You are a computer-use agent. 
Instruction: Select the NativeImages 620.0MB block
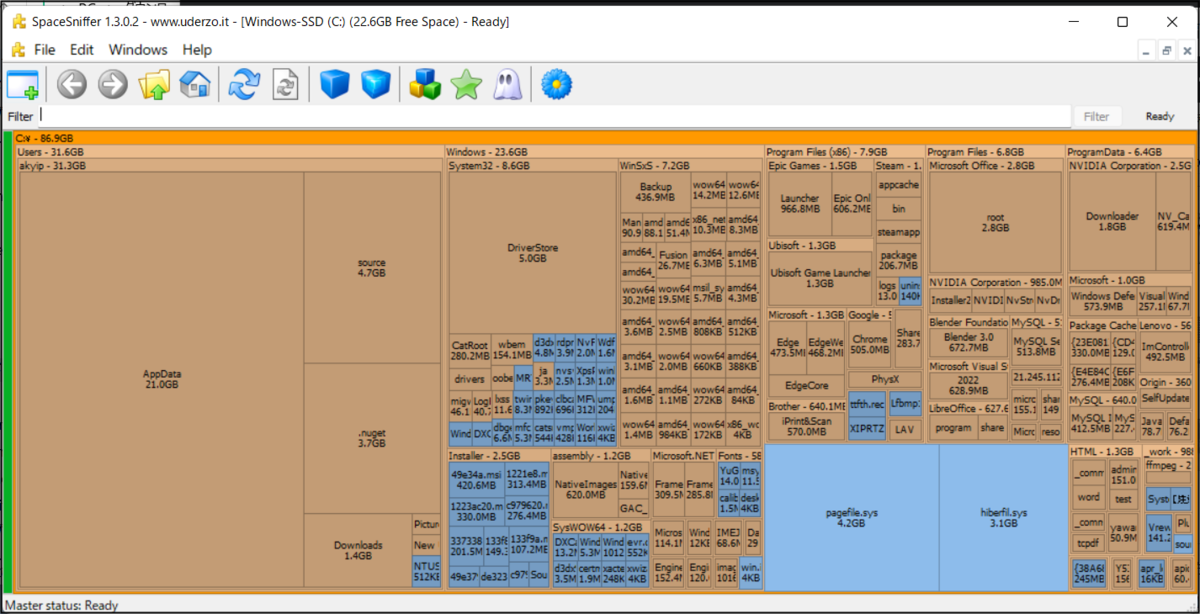coord(586,489)
